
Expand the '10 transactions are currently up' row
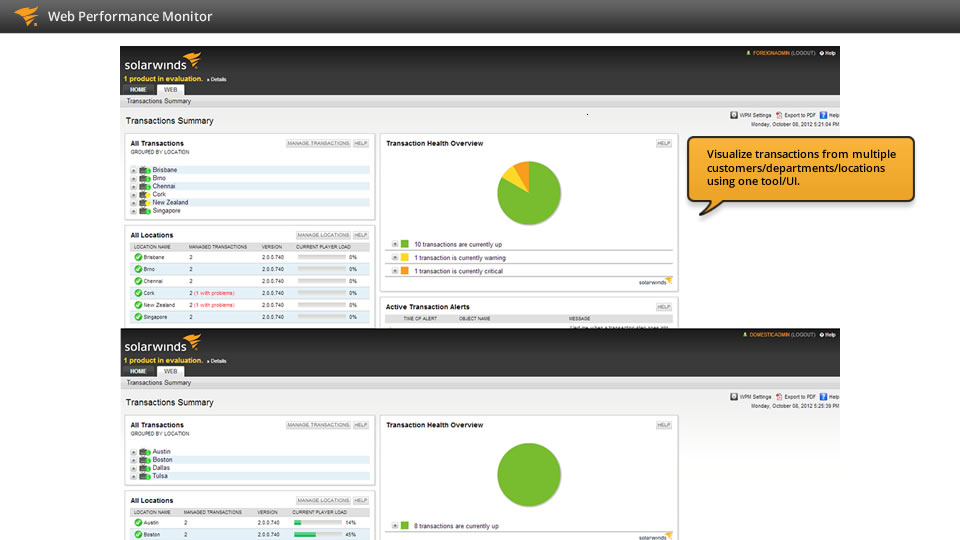tap(395, 243)
